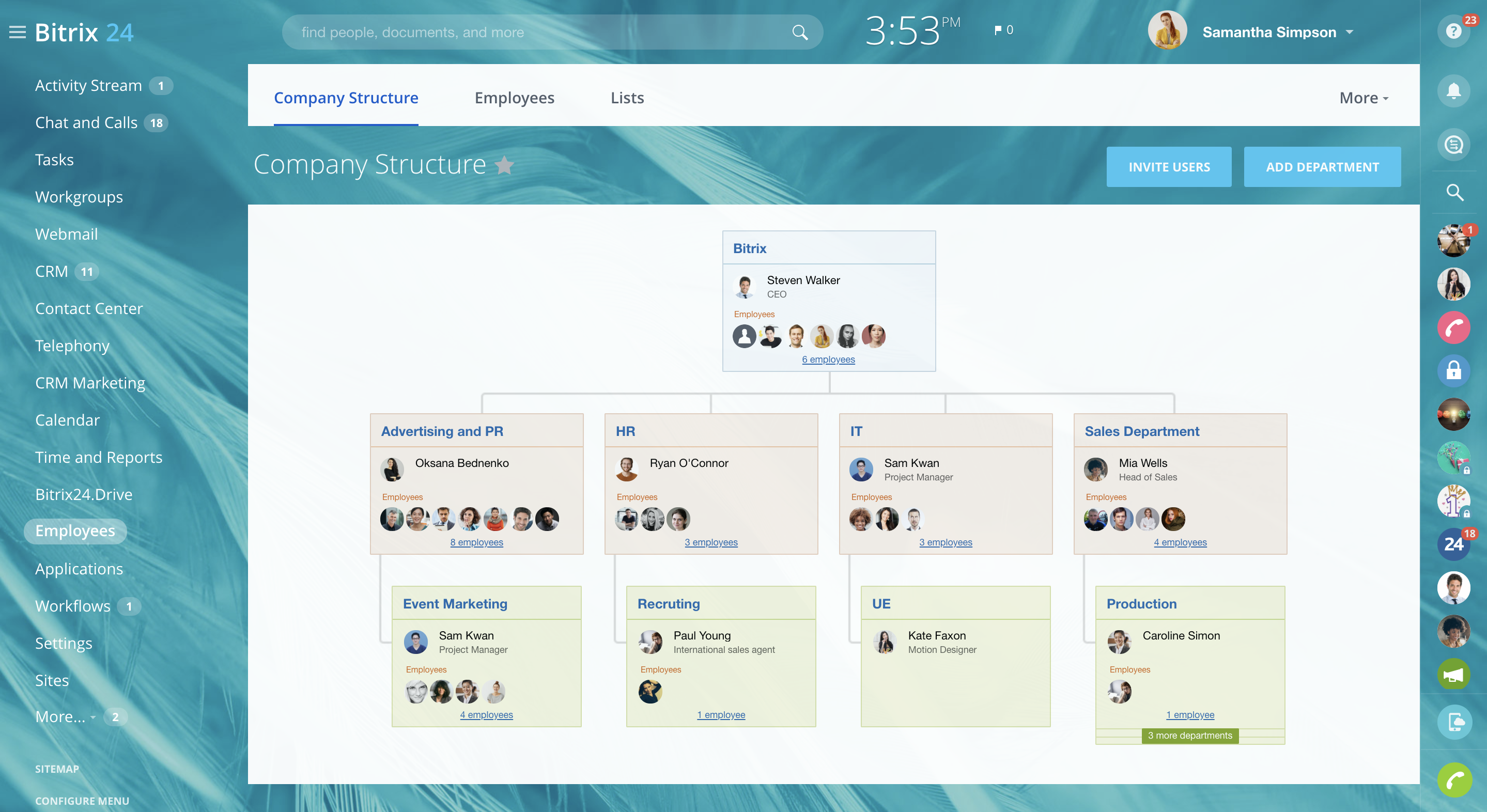The width and height of the screenshot is (1487, 812).
Task: Expand 3 more departments under Production
Action: [1190, 735]
